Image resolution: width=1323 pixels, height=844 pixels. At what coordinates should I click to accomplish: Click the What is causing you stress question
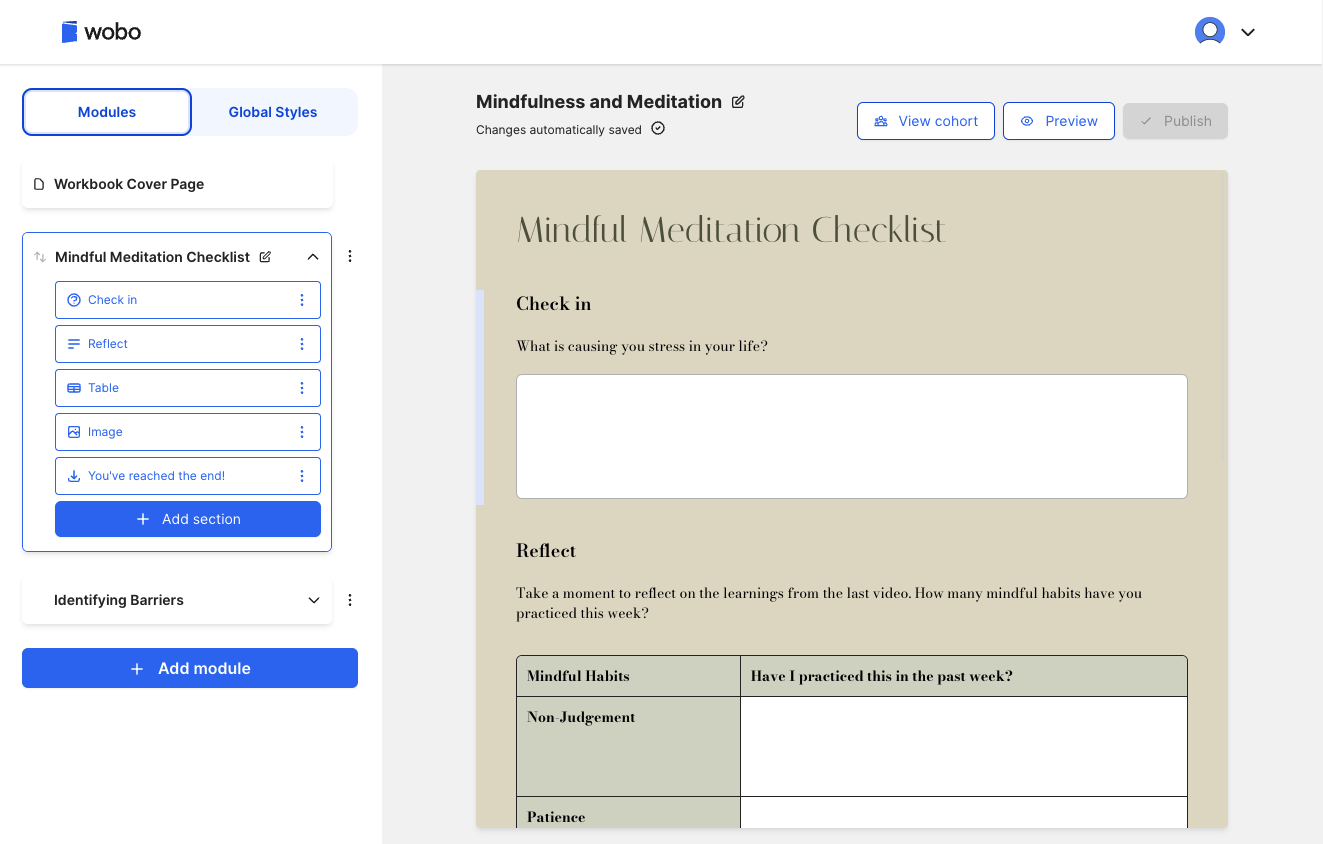coord(642,347)
